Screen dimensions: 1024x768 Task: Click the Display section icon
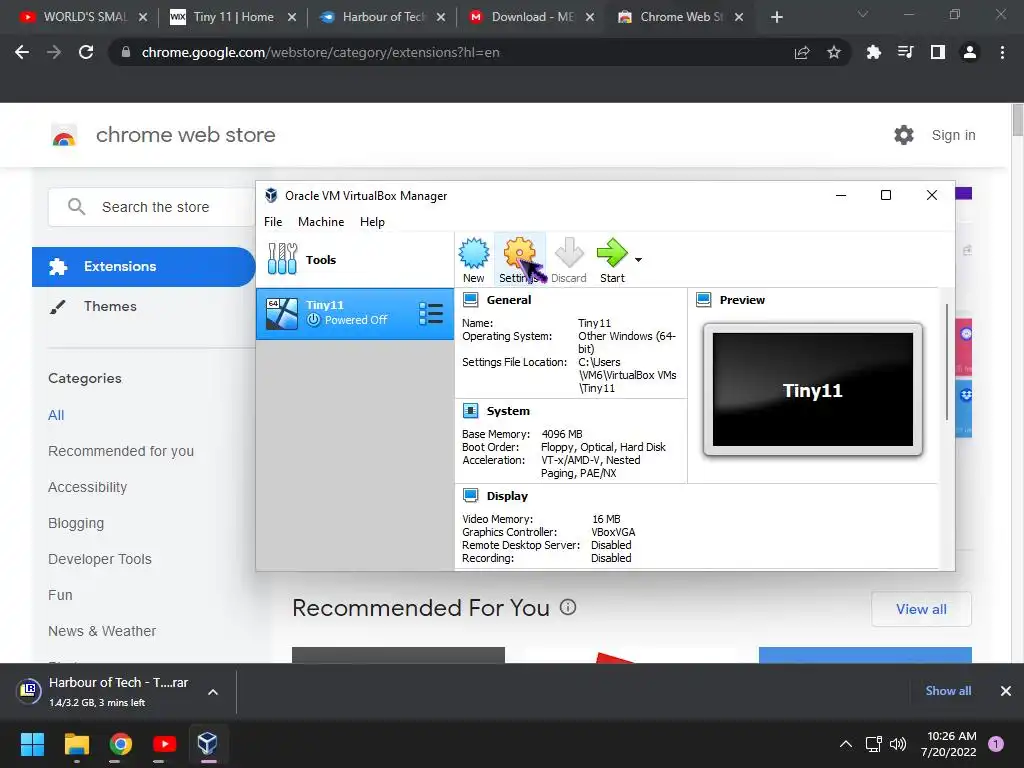[x=470, y=496]
